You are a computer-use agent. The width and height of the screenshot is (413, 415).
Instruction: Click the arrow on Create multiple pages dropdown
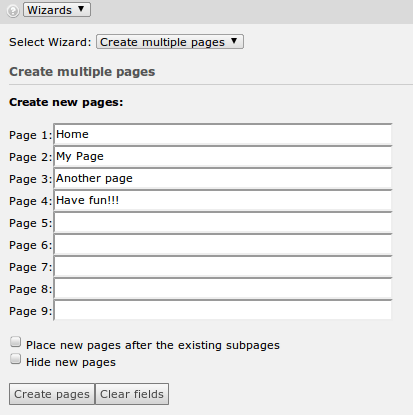coord(234,41)
